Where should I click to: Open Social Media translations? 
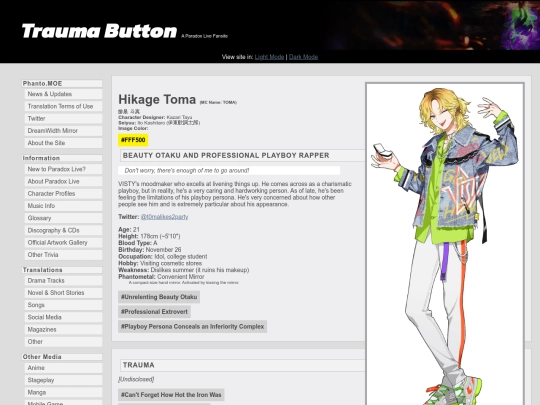[63, 317]
